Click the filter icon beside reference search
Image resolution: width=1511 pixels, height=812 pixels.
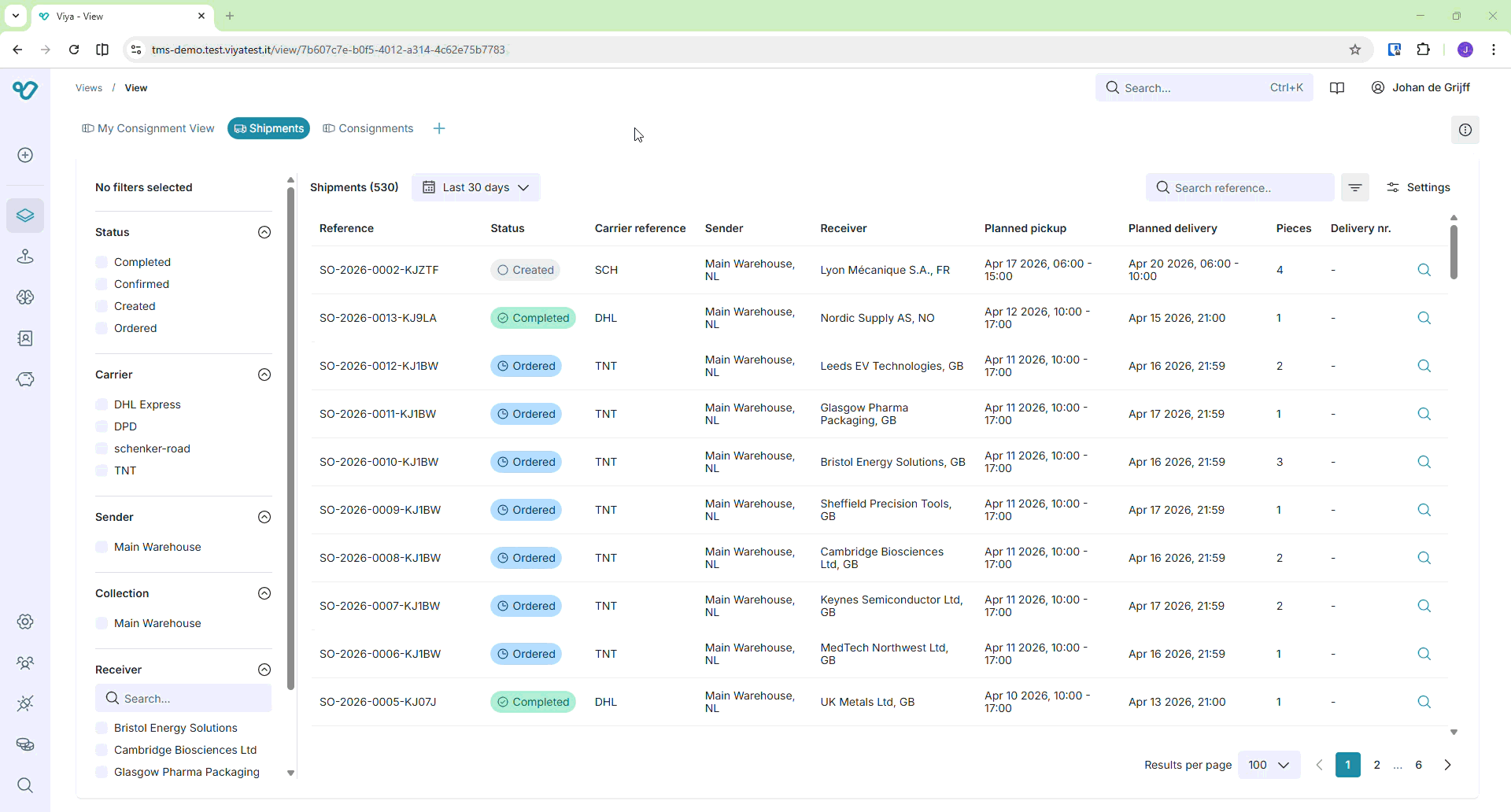[1354, 187]
